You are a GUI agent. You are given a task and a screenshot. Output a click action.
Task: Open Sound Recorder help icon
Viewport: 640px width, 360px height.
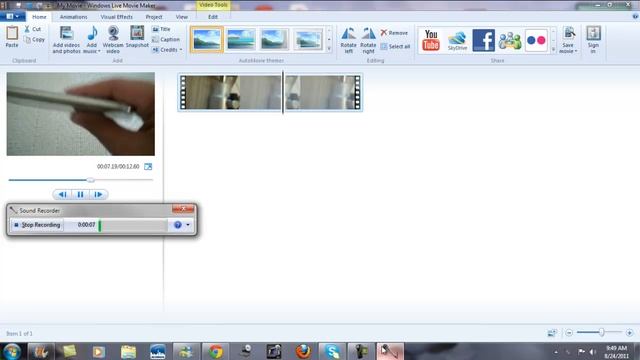click(x=178, y=225)
